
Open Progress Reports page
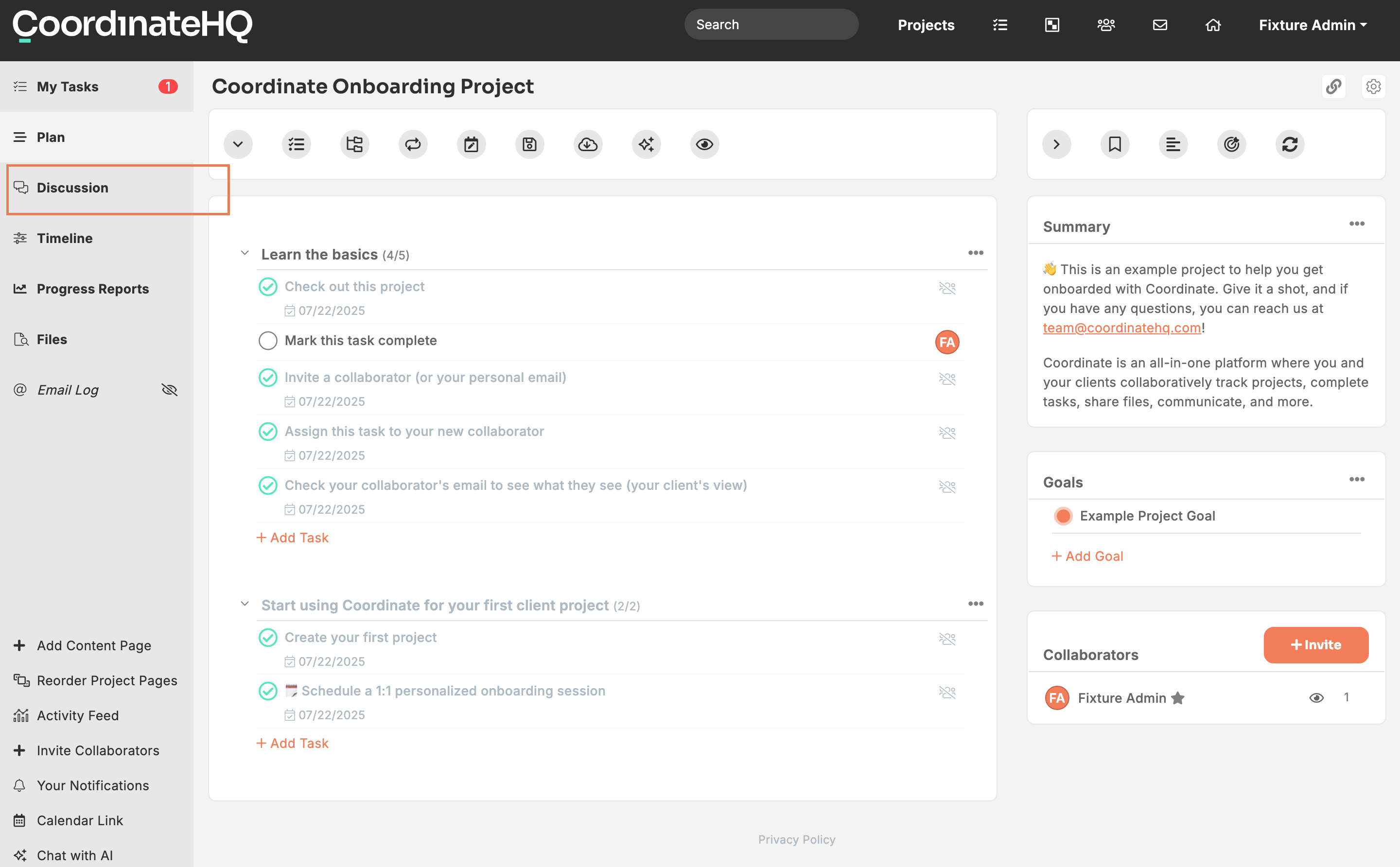pyautogui.click(x=96, y=289)
